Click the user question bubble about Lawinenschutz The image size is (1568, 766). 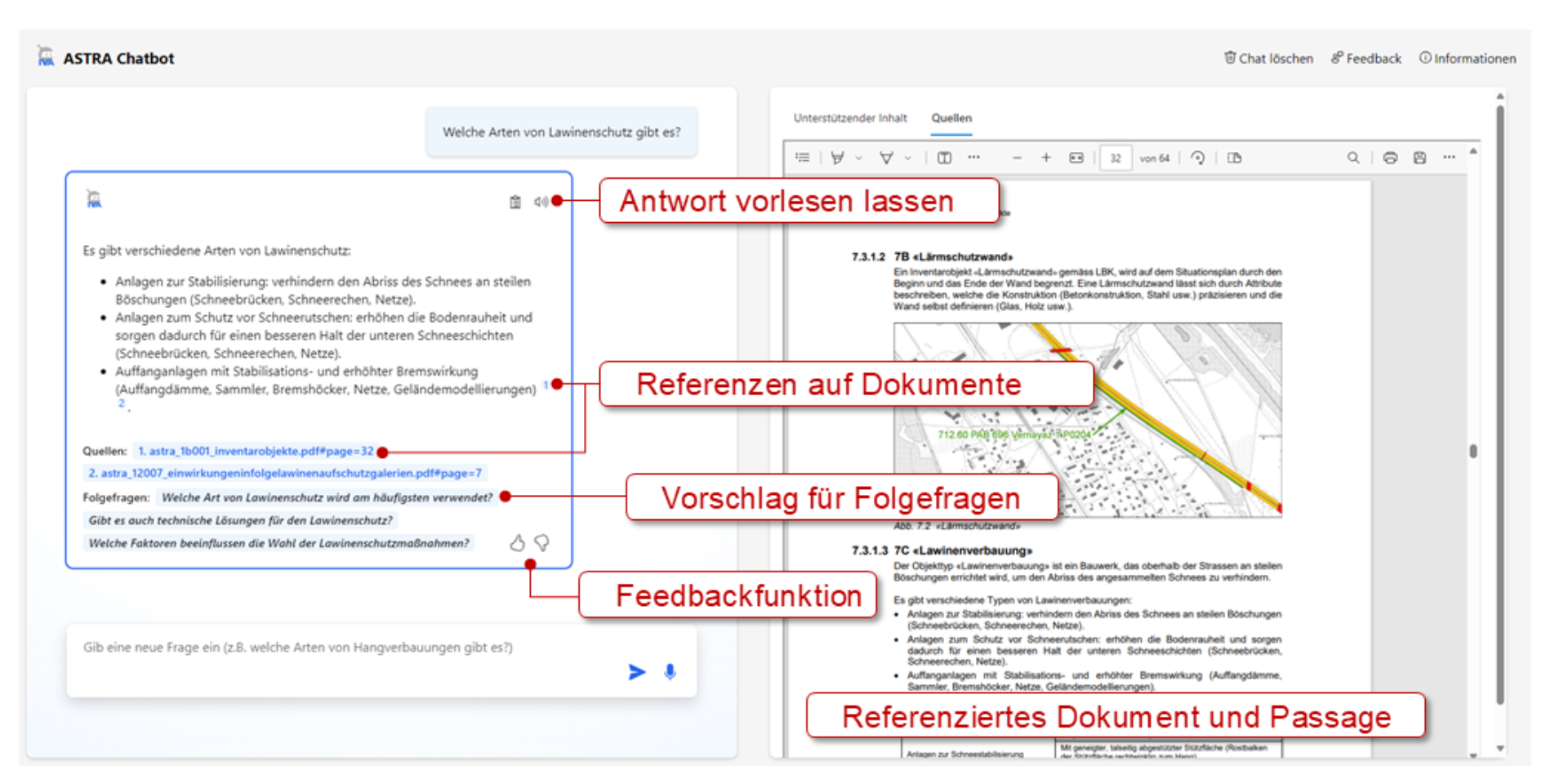pyautogui.click(x=561, y=131)
